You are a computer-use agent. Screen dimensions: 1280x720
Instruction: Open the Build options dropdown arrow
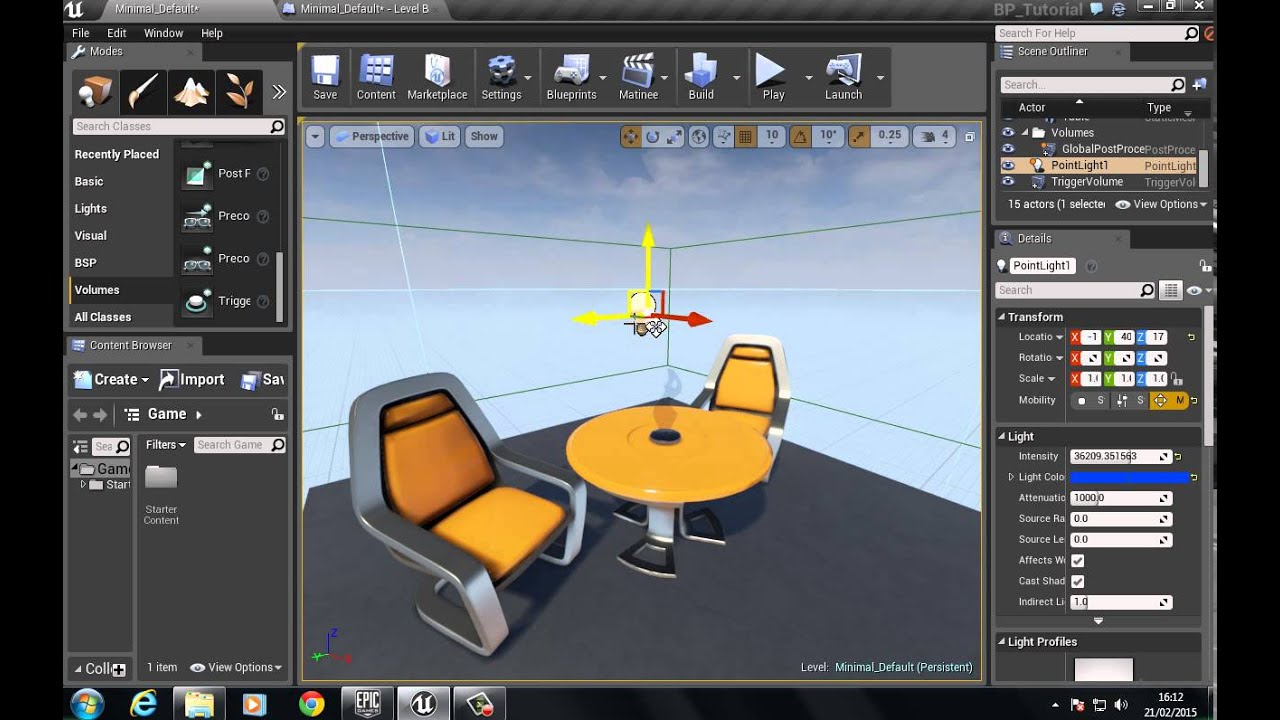coord(736,77)
